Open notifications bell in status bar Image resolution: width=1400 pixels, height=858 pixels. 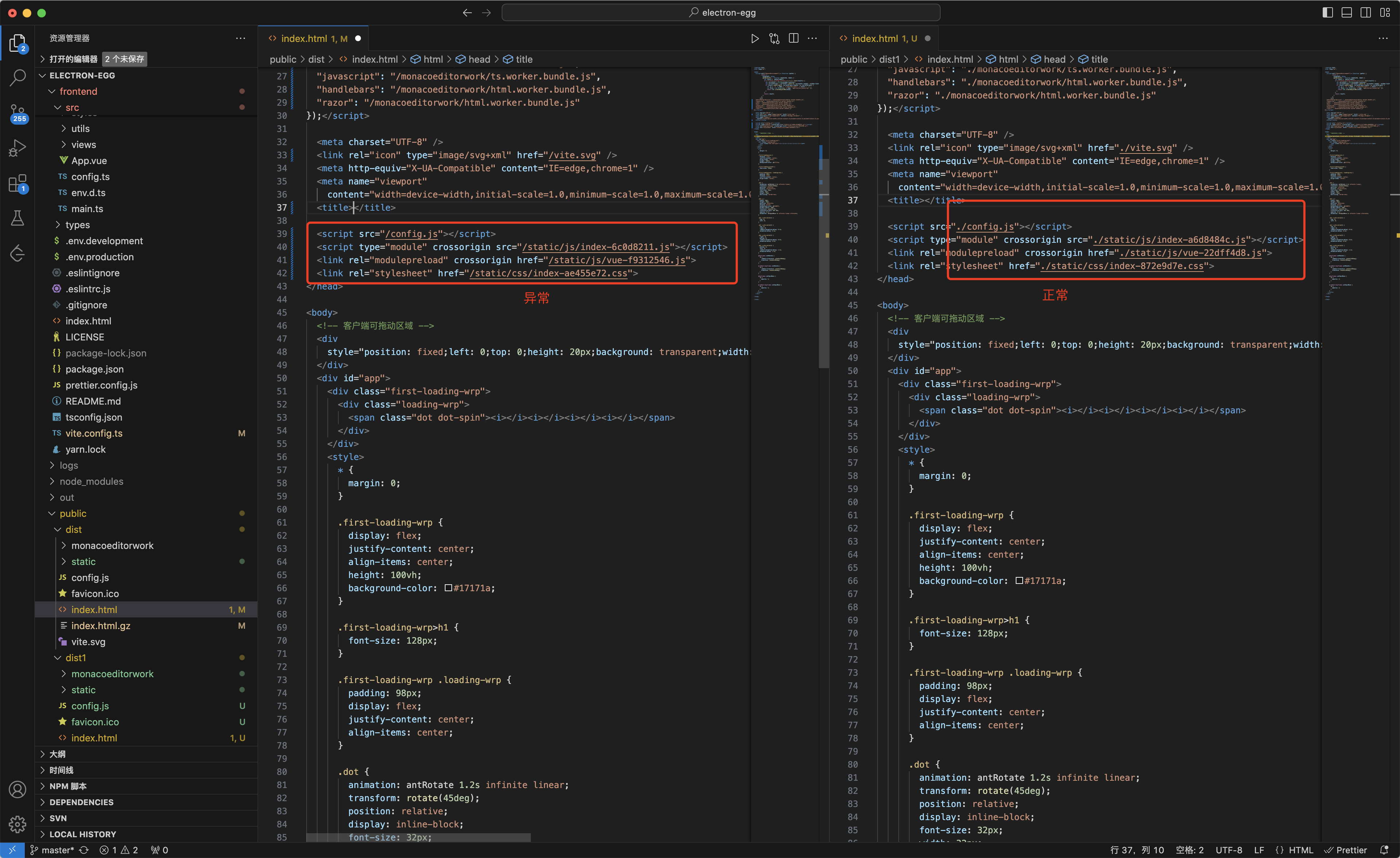tap(1384, 850)
